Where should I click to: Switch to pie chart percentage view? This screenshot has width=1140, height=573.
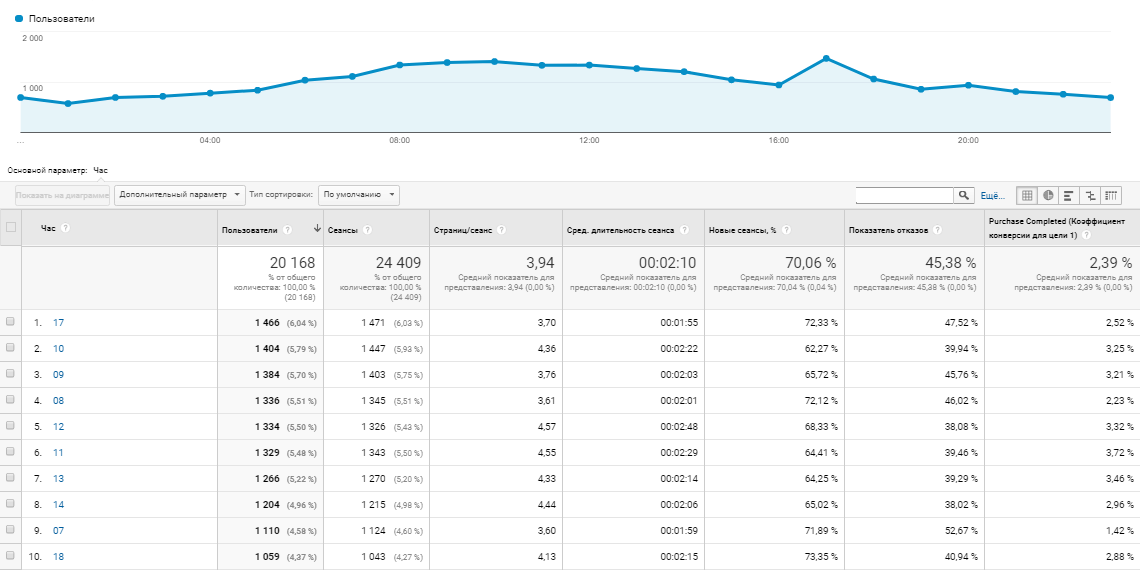point(1048,195)
